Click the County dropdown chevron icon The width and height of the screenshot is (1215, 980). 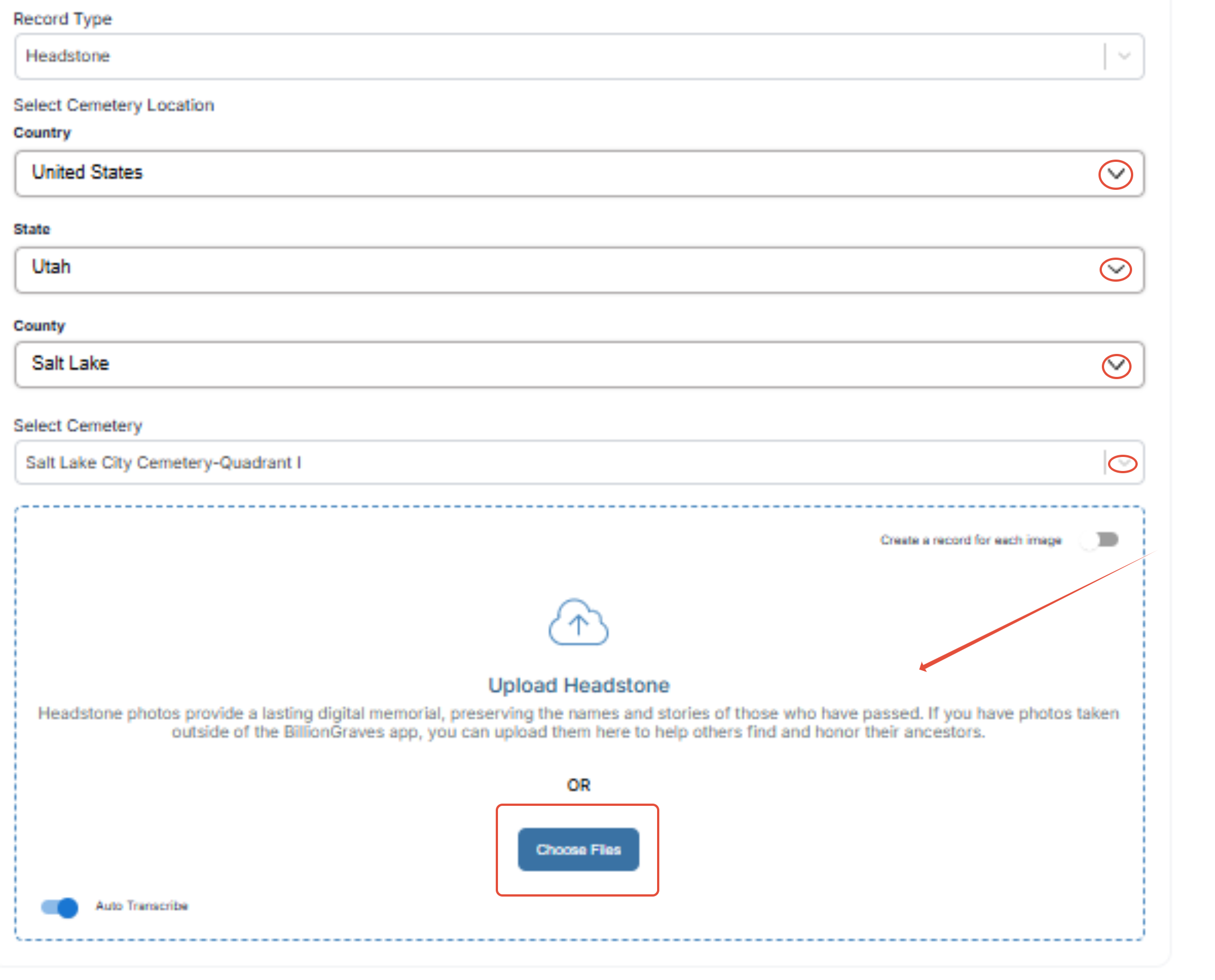tap(1116, 366)
